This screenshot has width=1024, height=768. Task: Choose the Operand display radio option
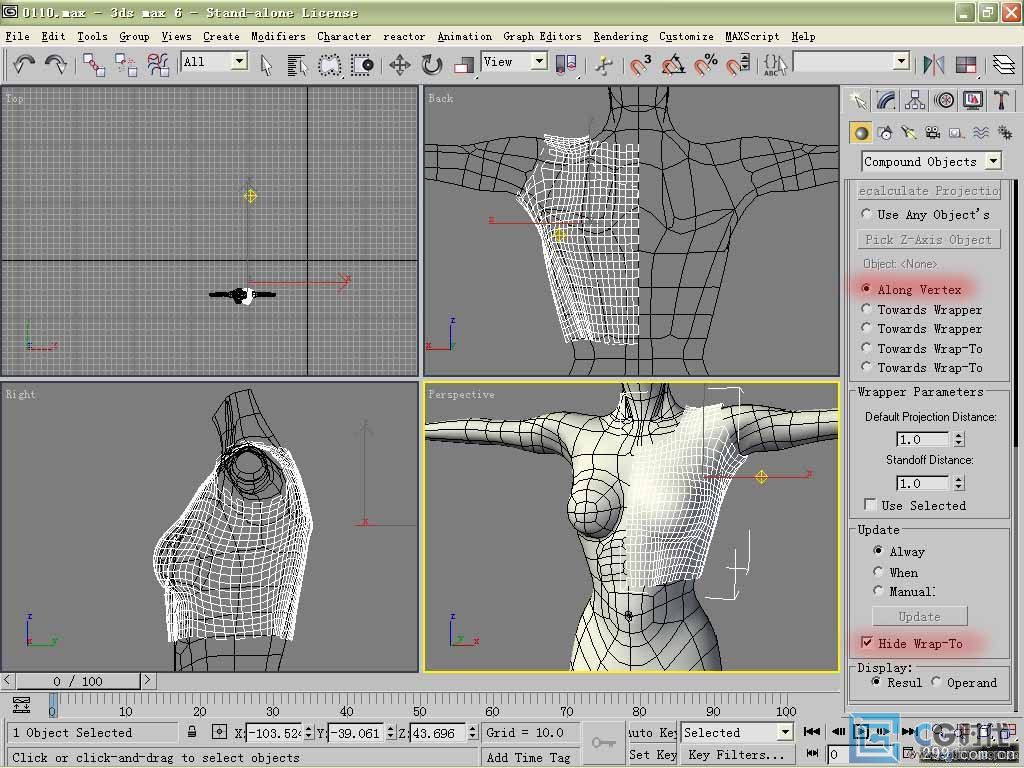point(936,682)
